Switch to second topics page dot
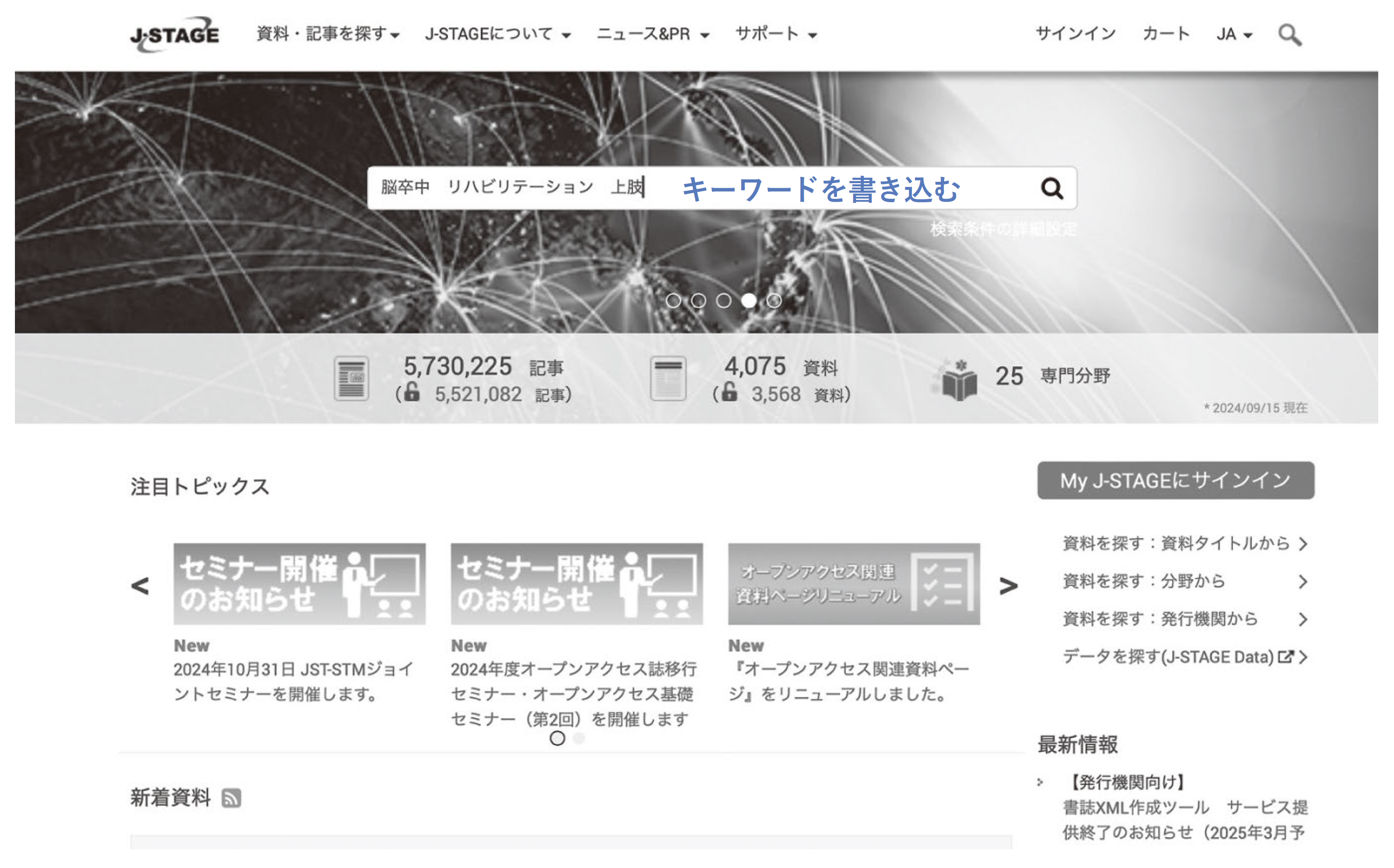Screen dimensions: 1394x868 pos(579,738)
